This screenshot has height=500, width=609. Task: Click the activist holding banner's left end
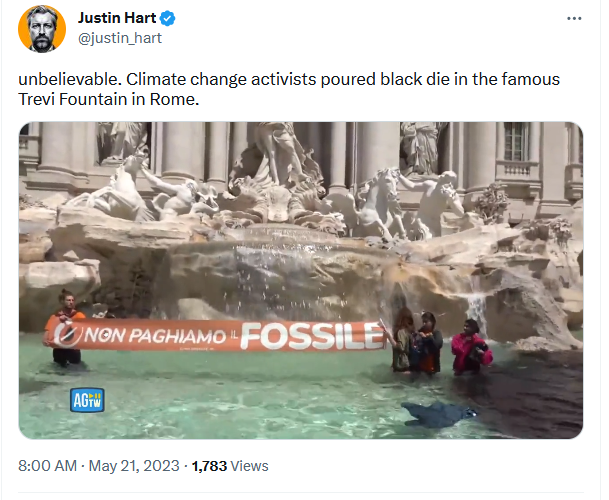pos(66,329)
